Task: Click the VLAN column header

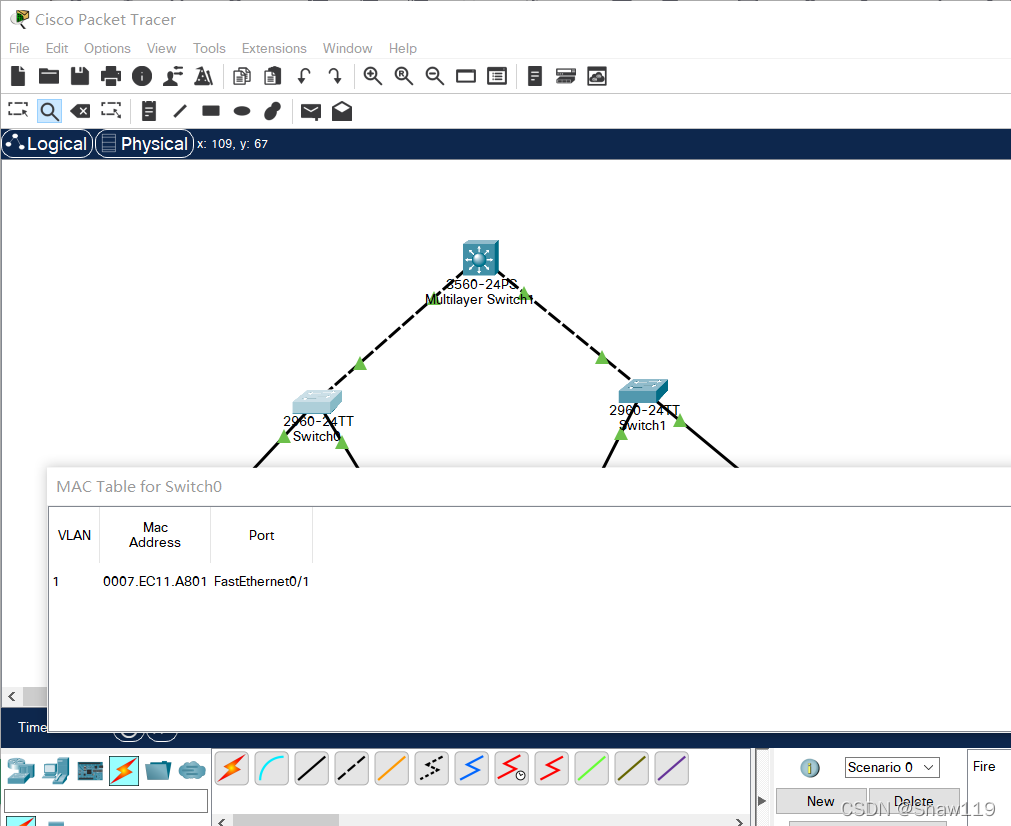Action: (74, 535)
